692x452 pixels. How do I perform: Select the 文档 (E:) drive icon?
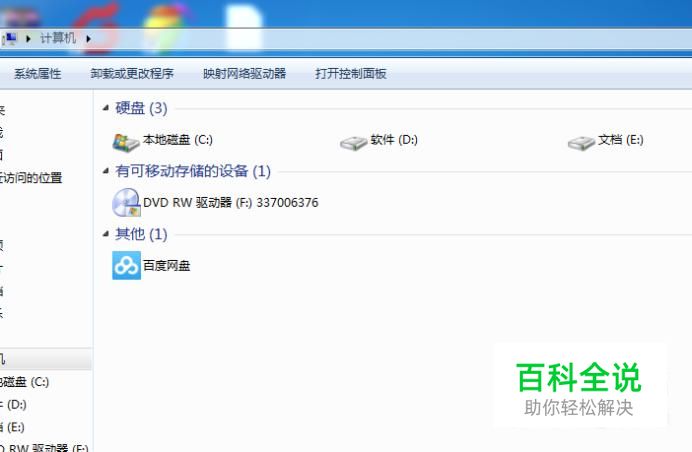click(x=581, y=143)
